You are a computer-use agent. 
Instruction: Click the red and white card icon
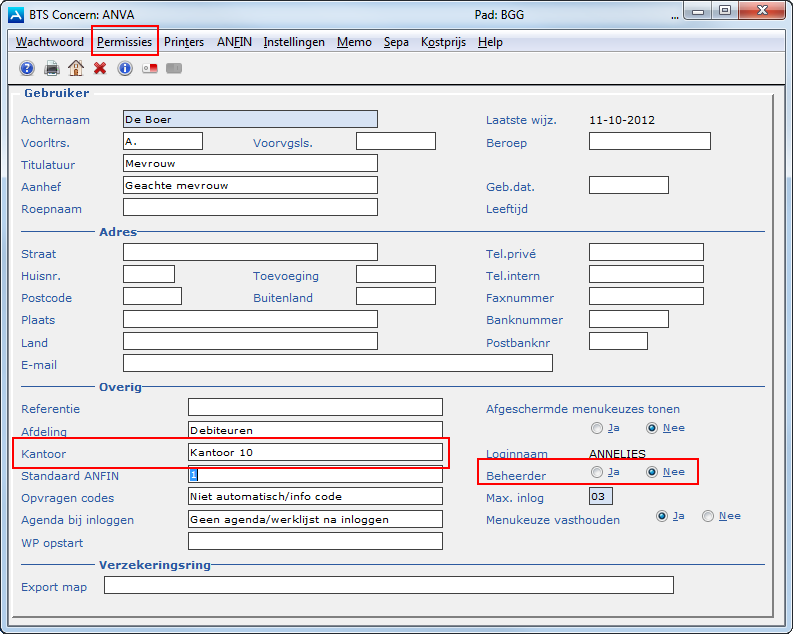tap(150, 68)
